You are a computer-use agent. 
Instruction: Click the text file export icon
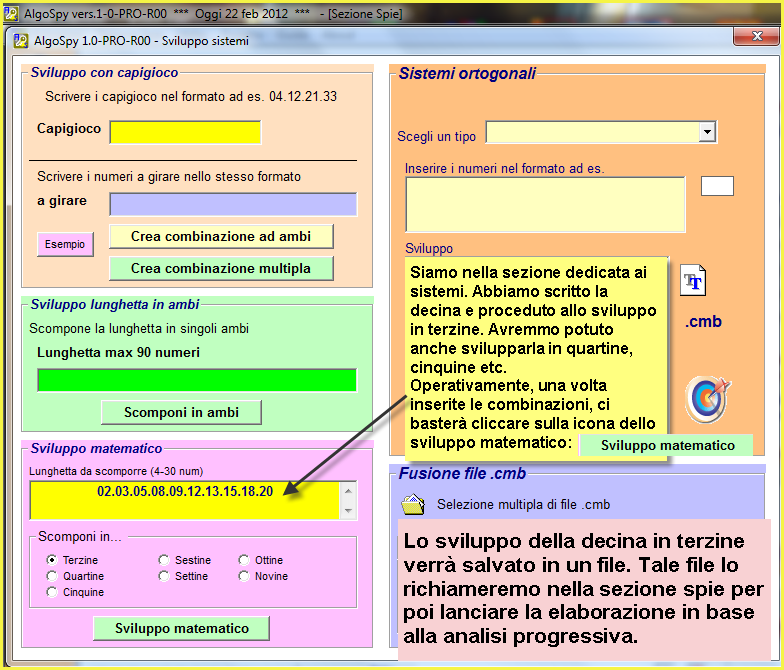[x=693, y=280]
